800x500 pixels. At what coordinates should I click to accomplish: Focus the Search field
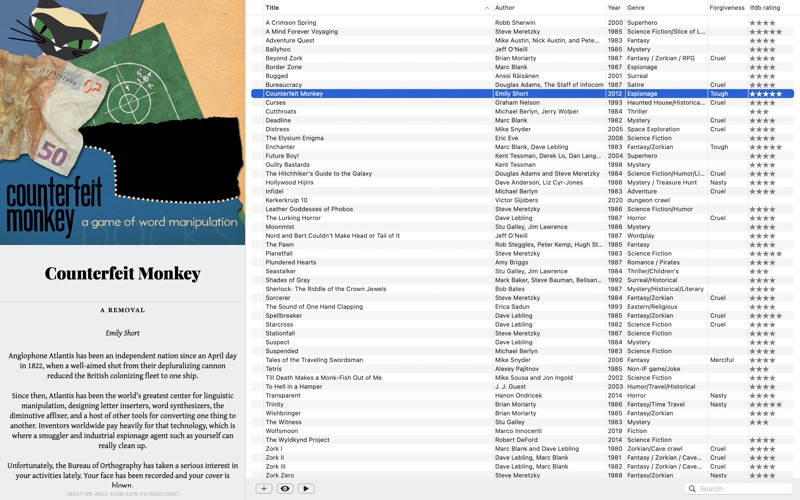tap(739, 488)
